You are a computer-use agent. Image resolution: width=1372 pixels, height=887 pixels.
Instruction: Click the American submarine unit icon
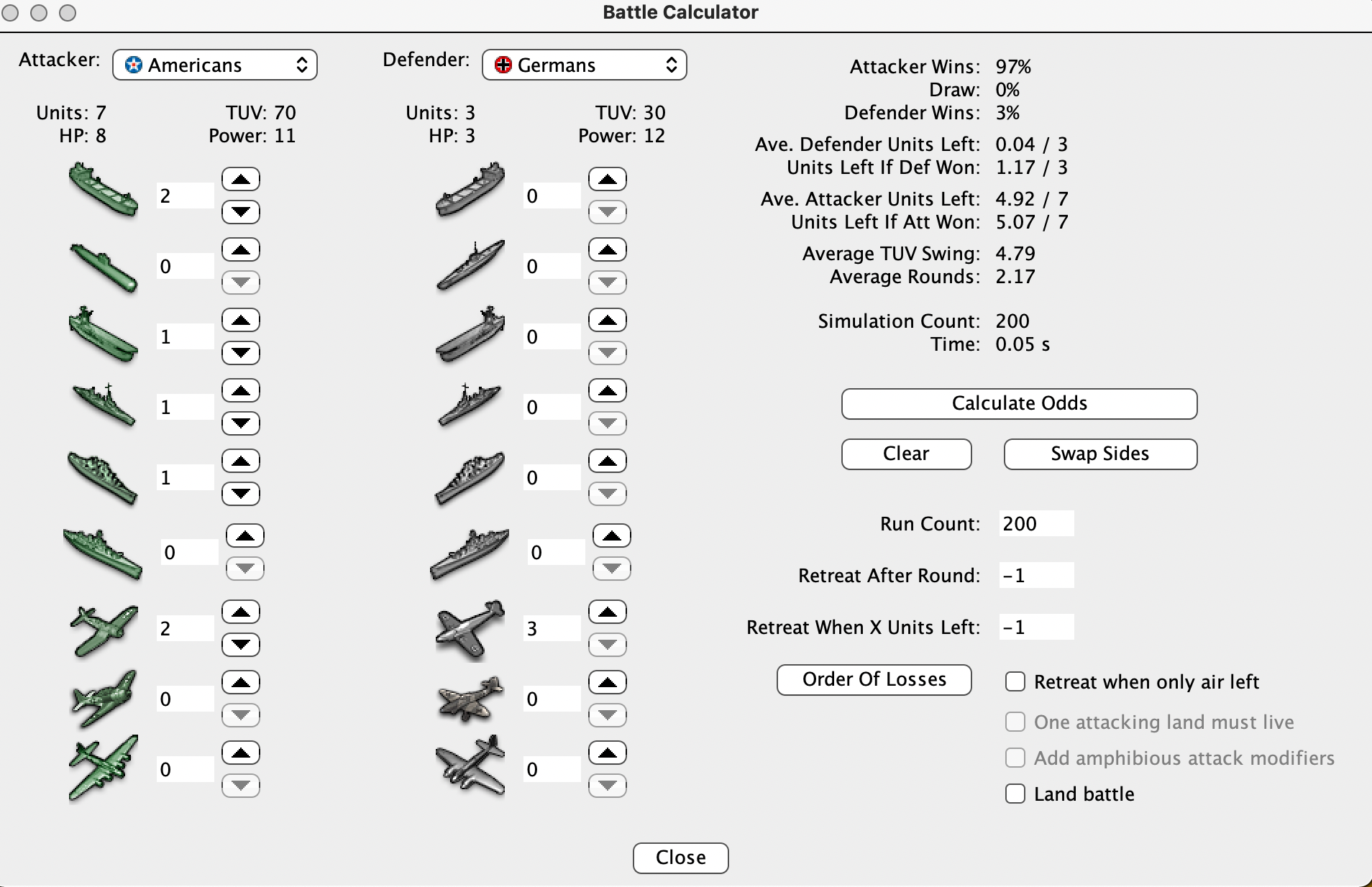[103, 267]
